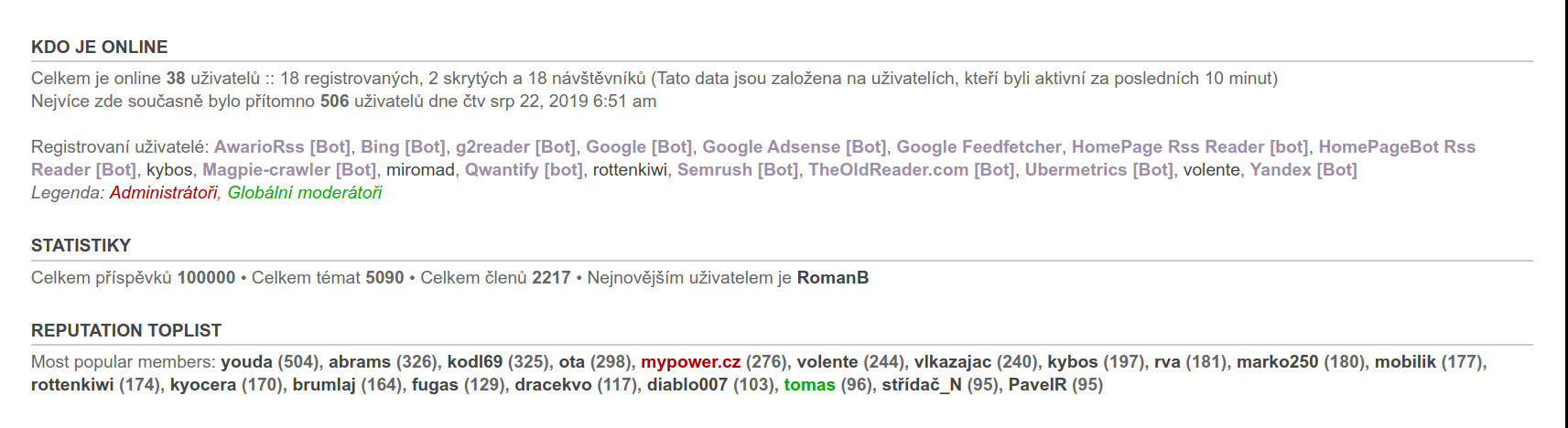The width and height of the screenshot is (1568, 428).
Task: Open the Google Adsense [Bot] profile link
Action: tap(794, 147)
